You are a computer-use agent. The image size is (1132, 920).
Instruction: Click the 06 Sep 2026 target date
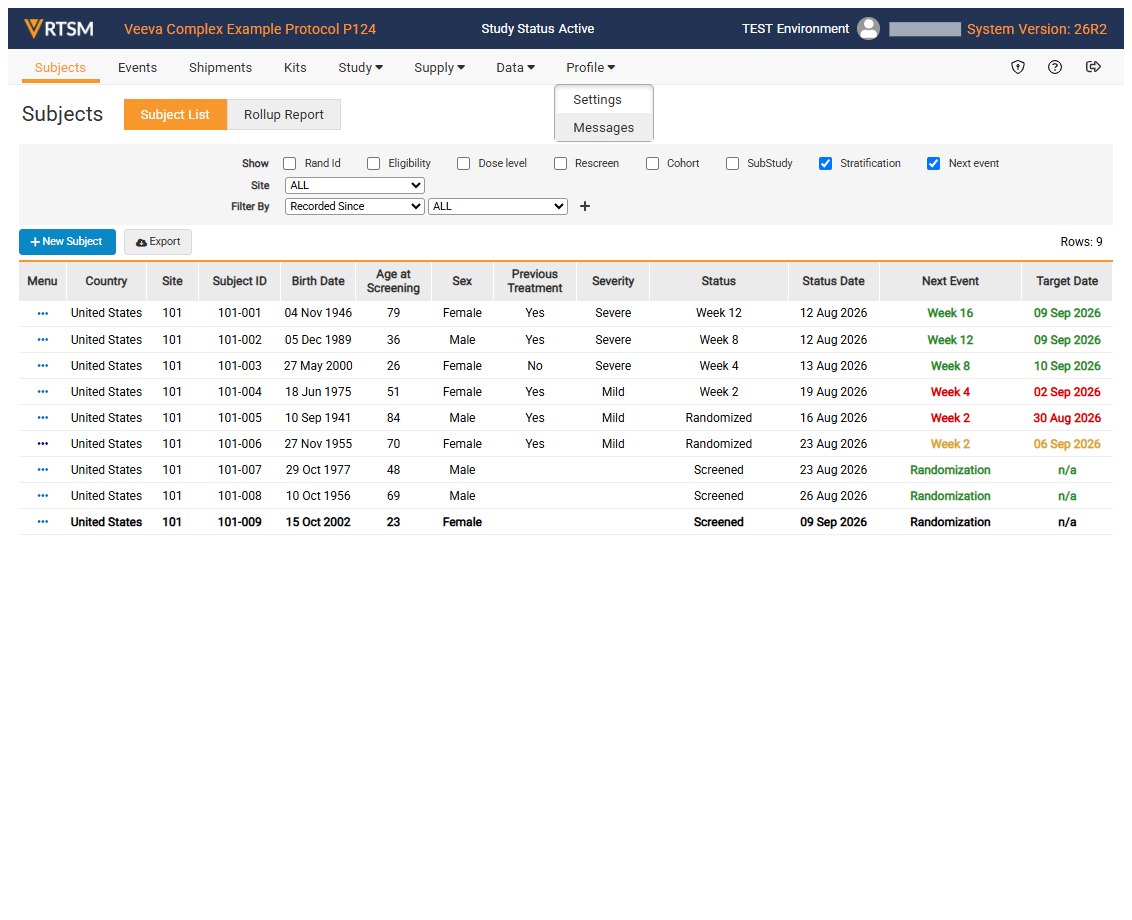pyautogui.click(x=1067, y=444)
